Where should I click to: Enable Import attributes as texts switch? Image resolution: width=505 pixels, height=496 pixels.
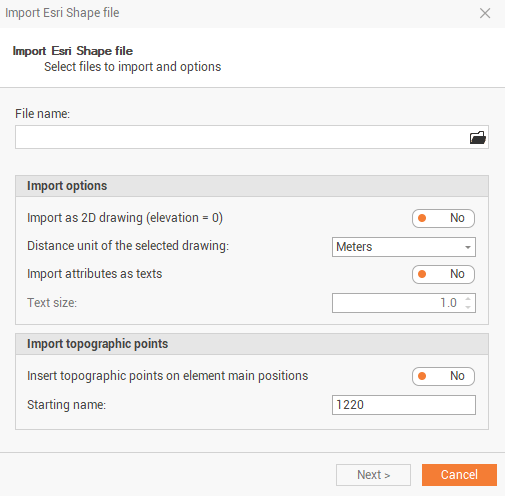[x=443, y=274]
